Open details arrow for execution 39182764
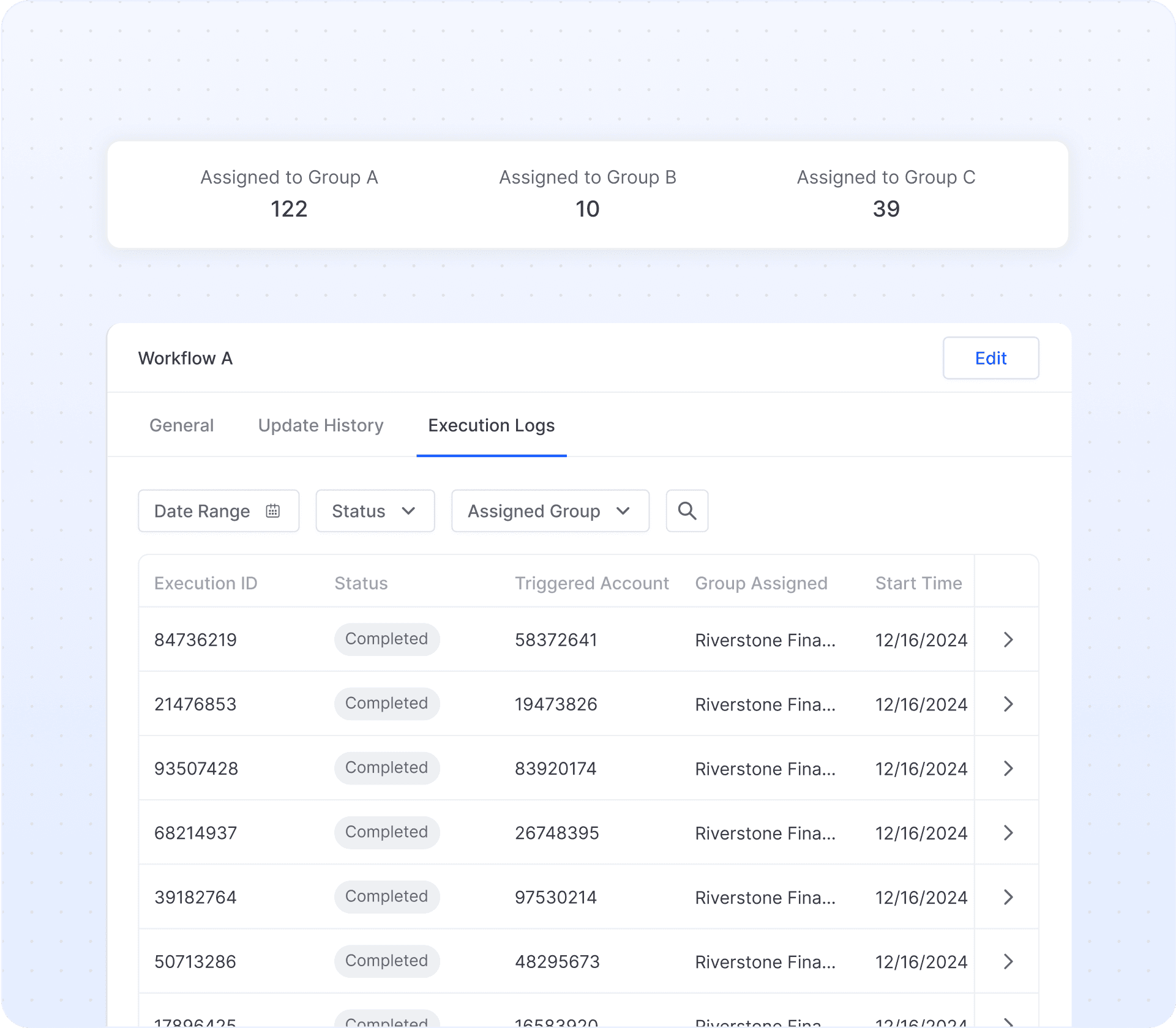The image size is (1176, 1028). [1008, 897]
